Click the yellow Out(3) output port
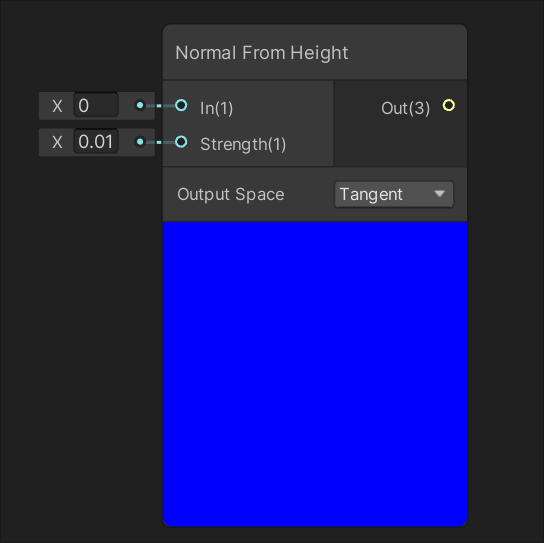The width and height of the screenshot is (544, 543). 449,105
